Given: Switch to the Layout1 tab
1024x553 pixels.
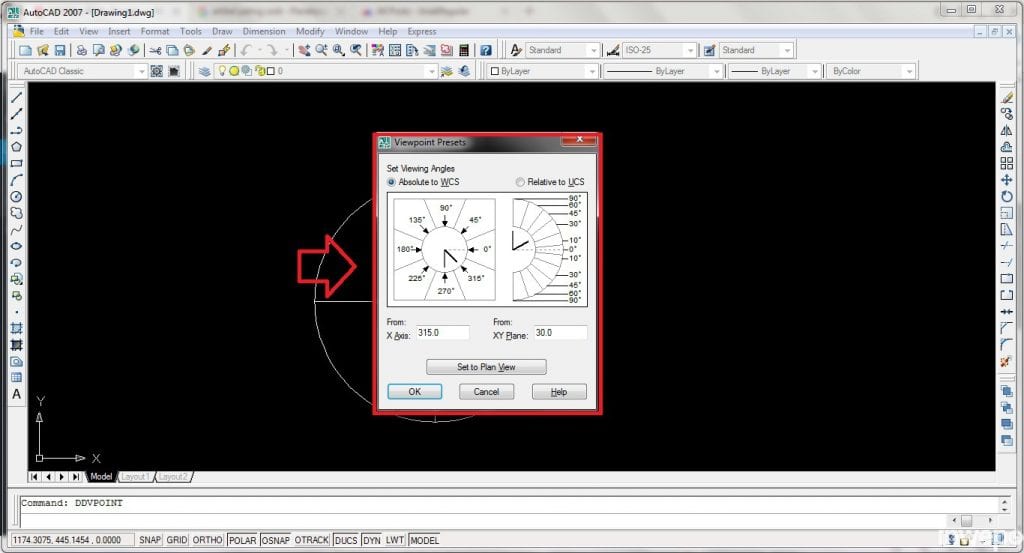Looking at the screenshot, I should click(135, 477).
